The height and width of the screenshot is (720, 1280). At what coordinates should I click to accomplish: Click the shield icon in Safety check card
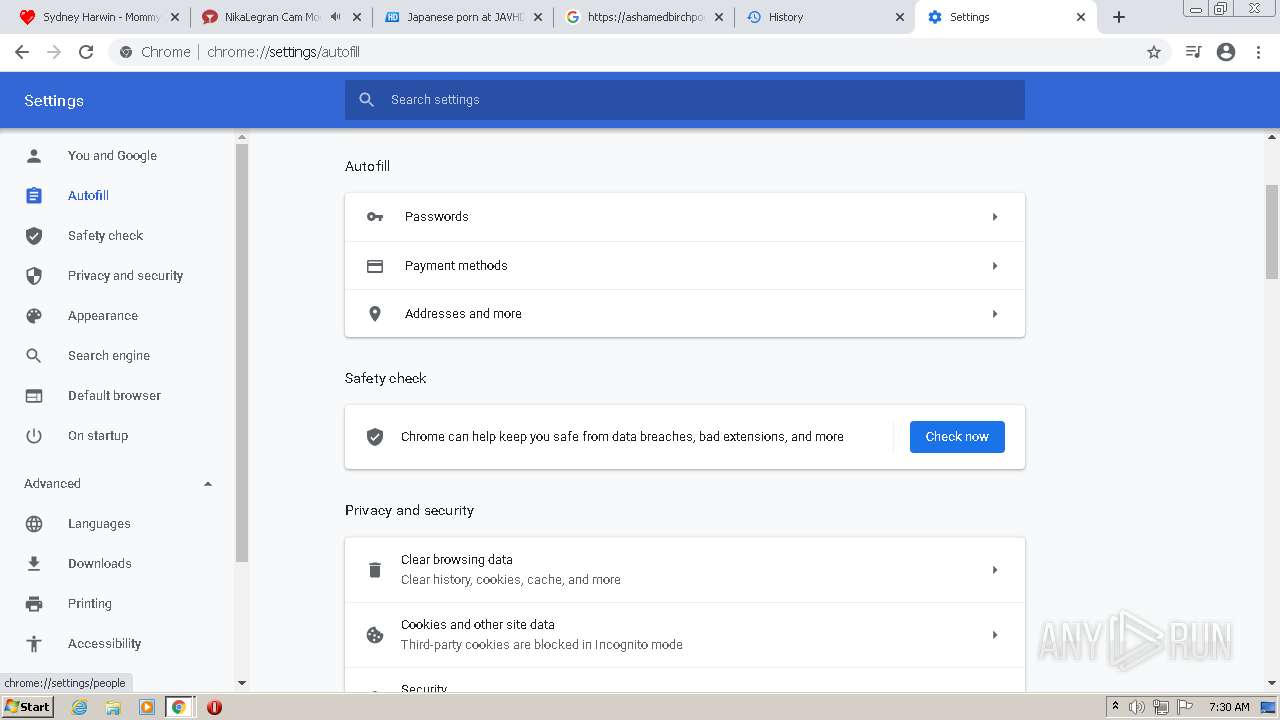click(x=375, y=437)
